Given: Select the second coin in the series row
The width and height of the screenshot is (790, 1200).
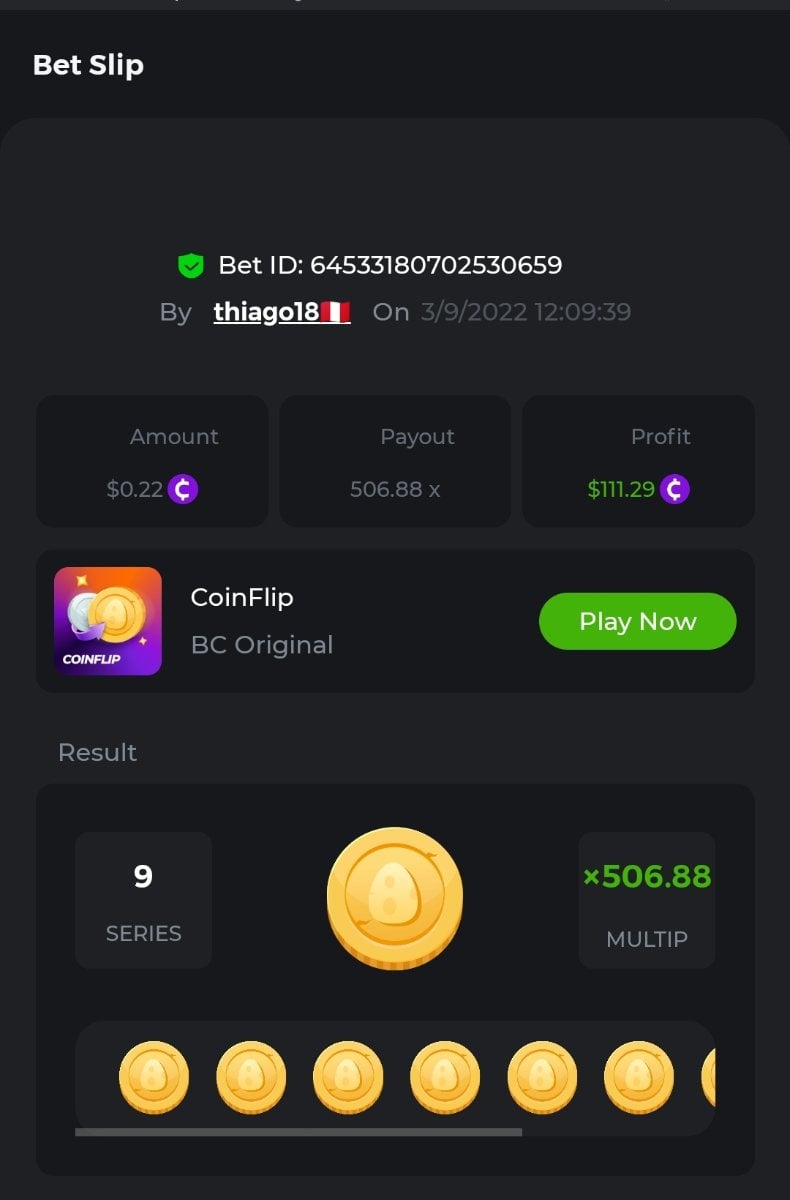Looking at the screenshot, I should 251,1078.
